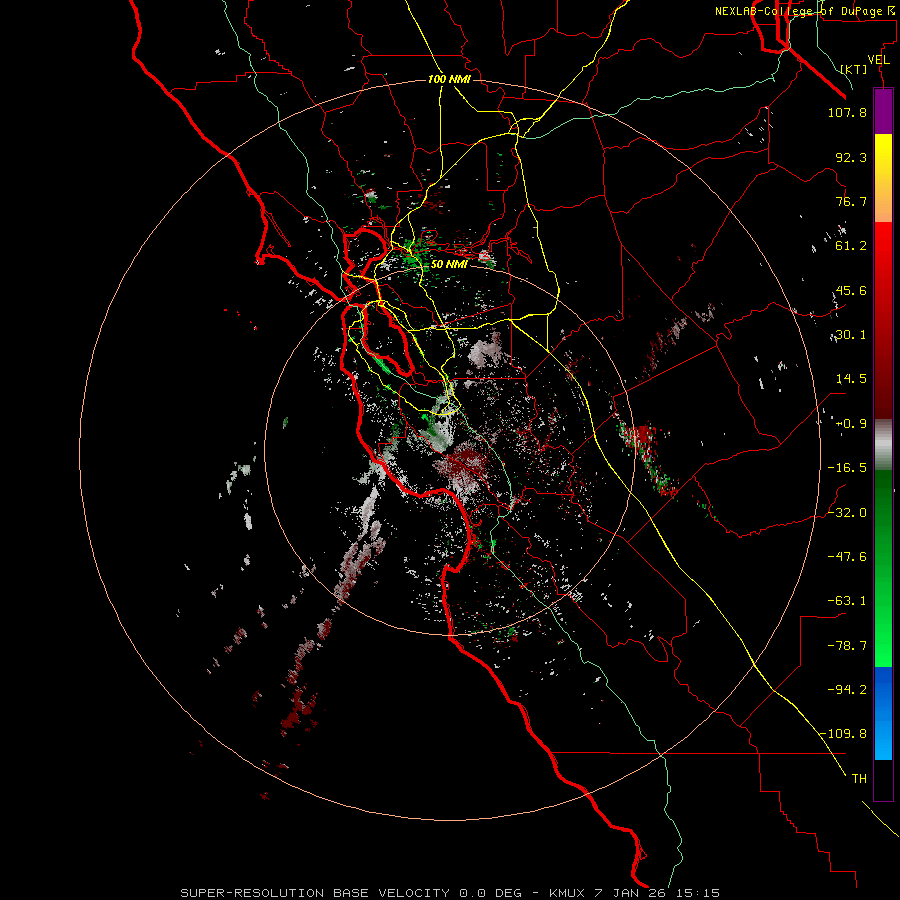Click the +0.9 scale value
The height and width of the screenshot is (900, 900).
click(x=851, y=424)
